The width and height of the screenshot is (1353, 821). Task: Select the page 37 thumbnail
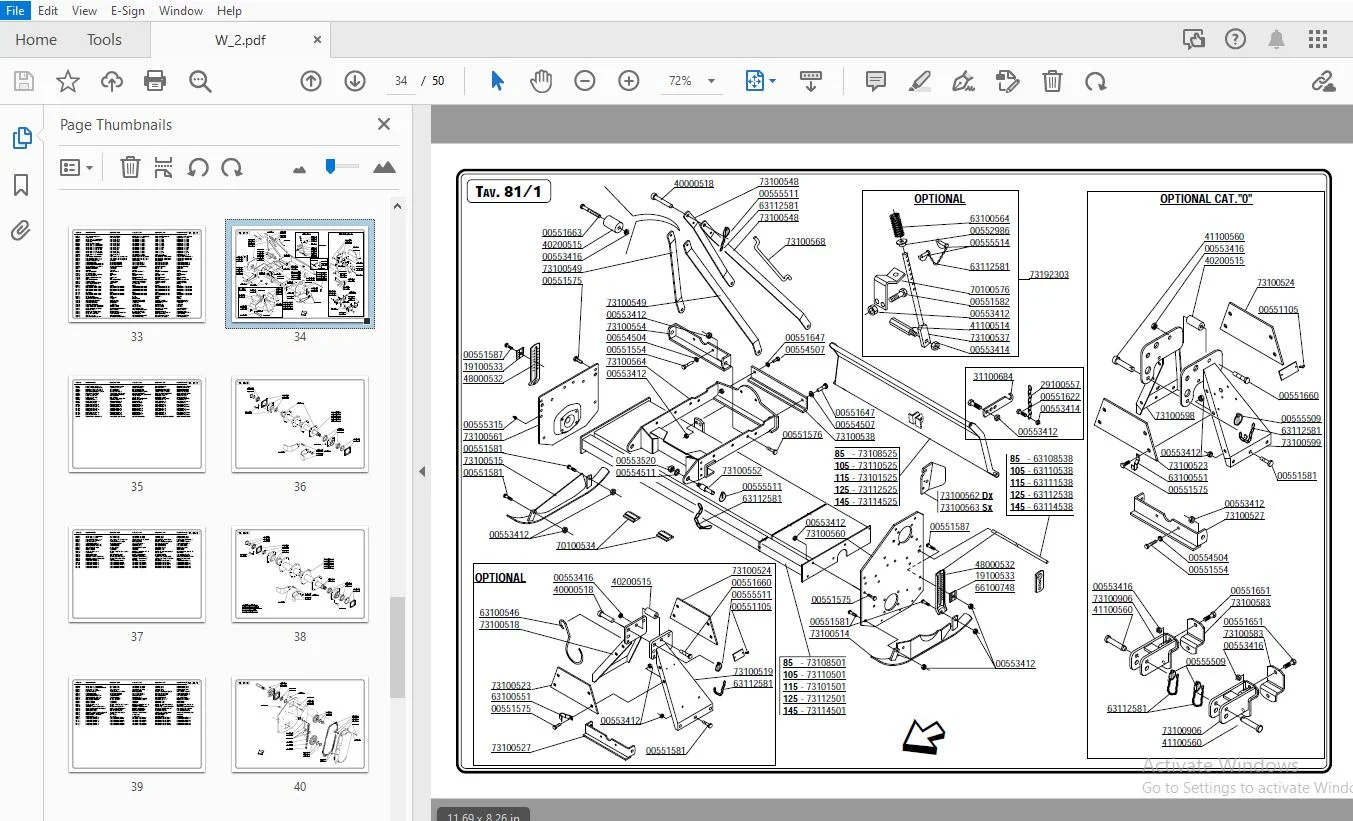coord(137,573)
